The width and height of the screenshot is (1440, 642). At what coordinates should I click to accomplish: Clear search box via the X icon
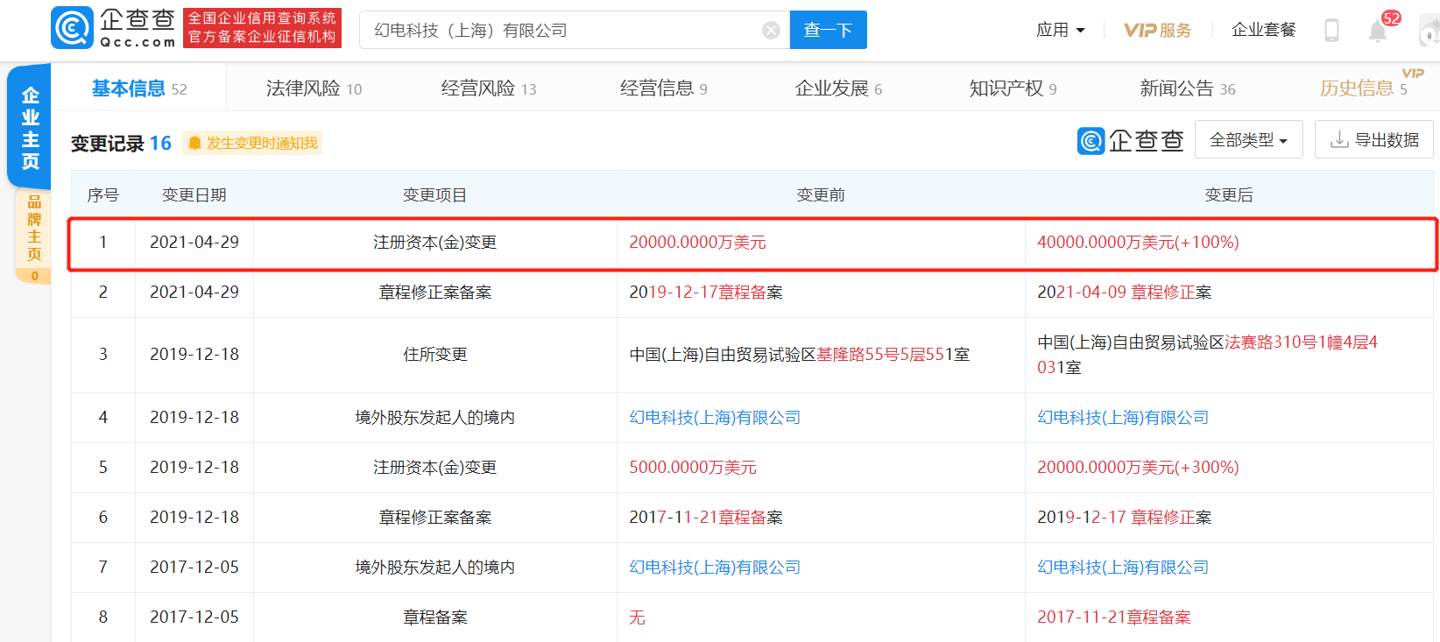click(770, 30)
